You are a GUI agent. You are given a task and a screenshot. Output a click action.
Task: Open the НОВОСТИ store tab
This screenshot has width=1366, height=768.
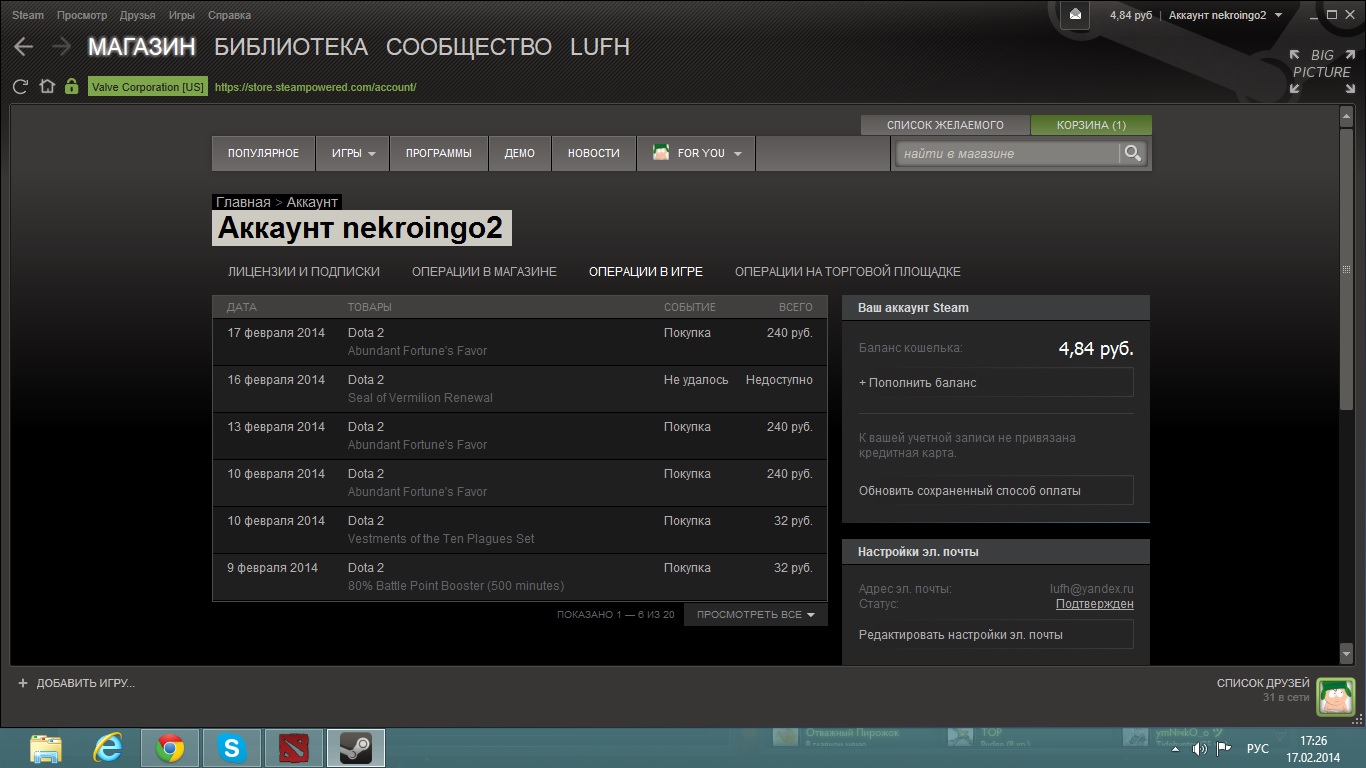[x=594, y=153]
